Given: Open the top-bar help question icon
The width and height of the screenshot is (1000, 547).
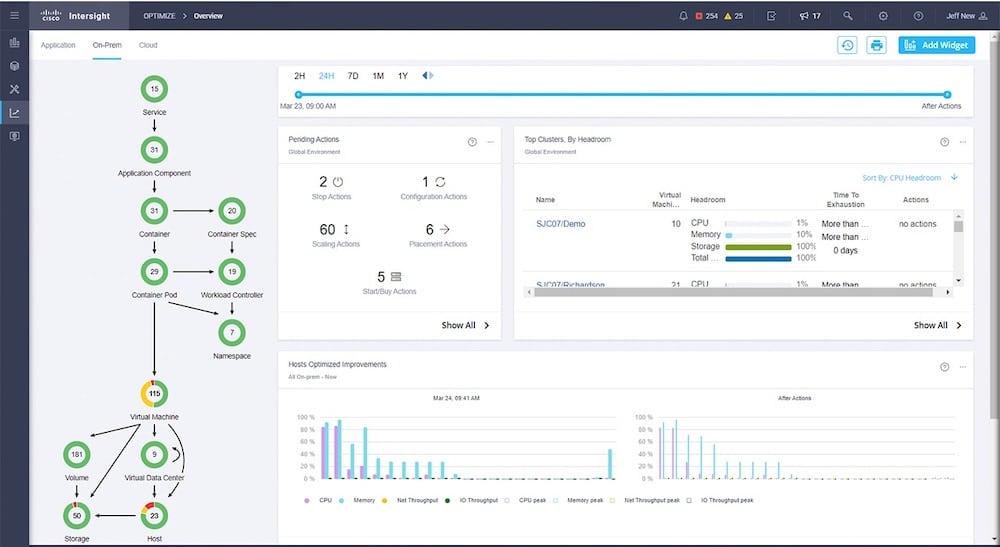Looking at the screenshot, I should pyautogui.click(x=918, y=16).
